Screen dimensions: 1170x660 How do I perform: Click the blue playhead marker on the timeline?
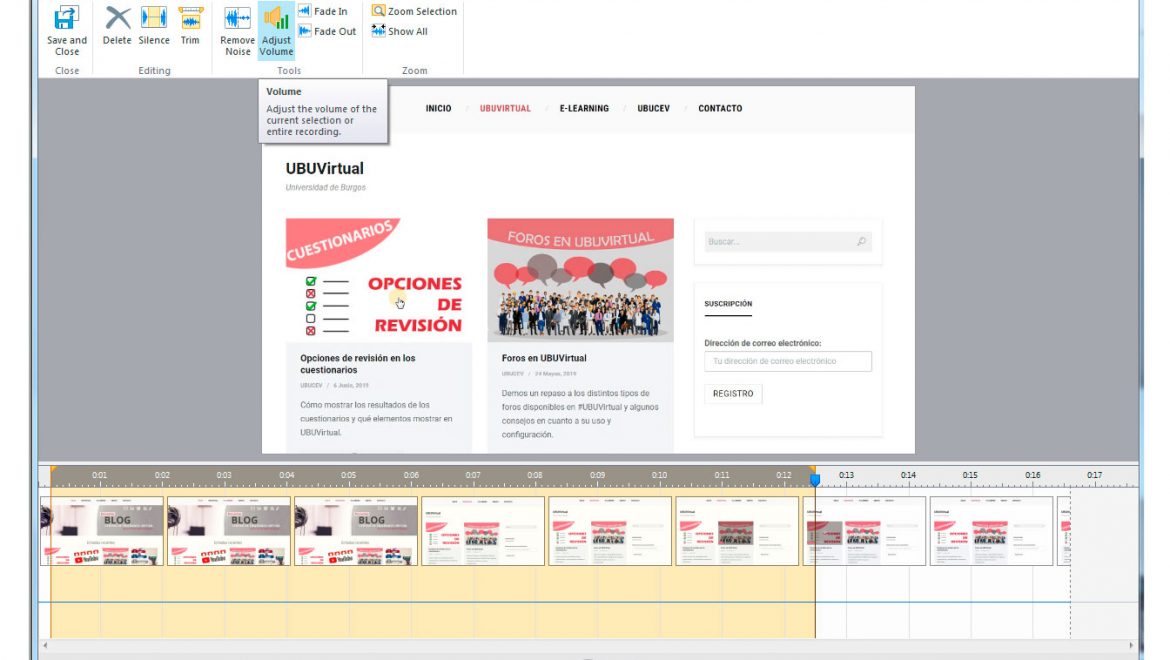point(815,480)
